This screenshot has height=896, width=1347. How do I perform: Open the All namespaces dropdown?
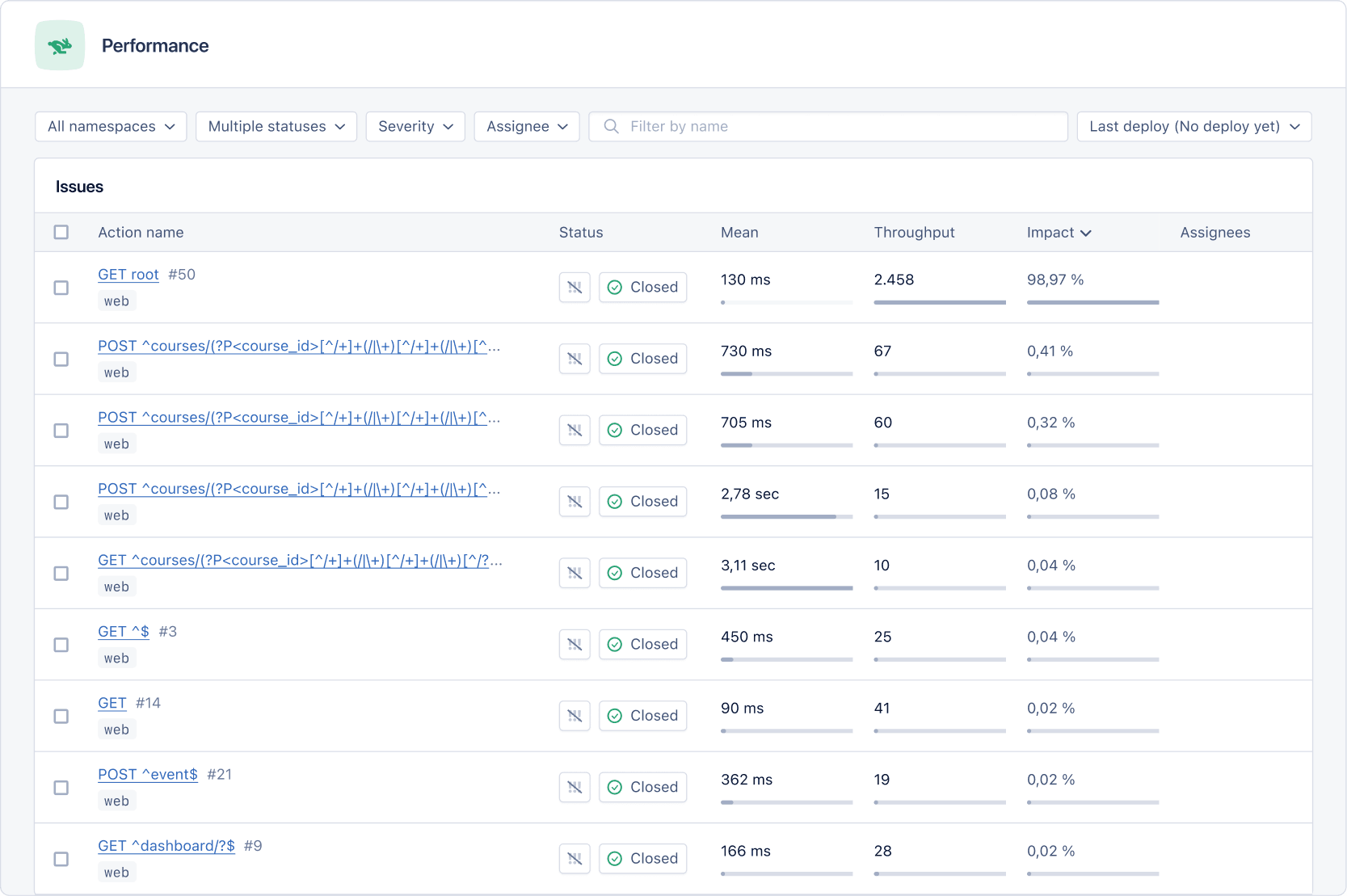(x=111, y=126)
